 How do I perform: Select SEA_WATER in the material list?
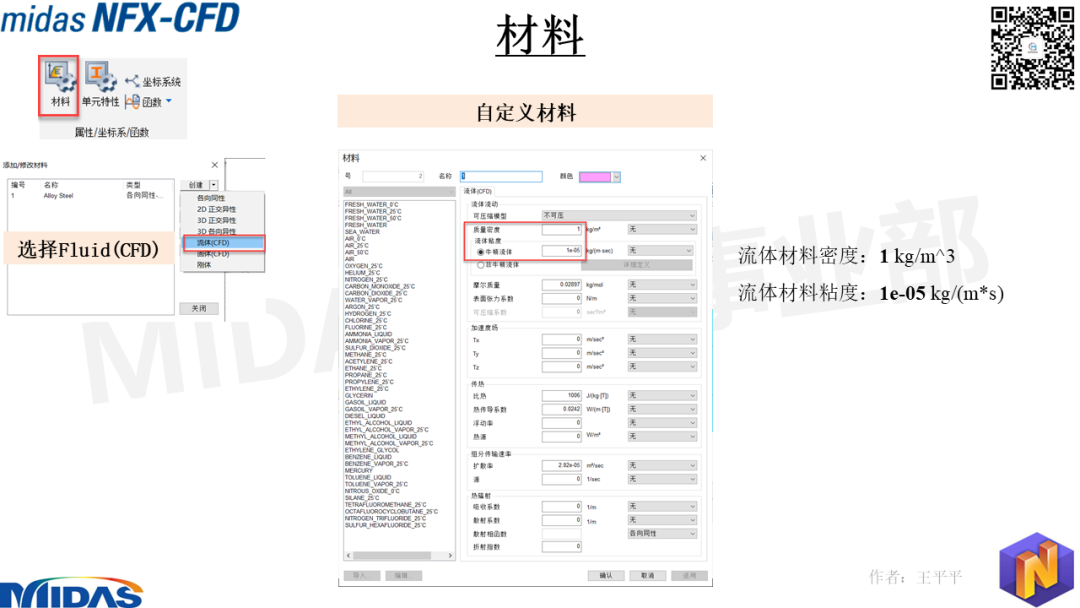[362, 232]
